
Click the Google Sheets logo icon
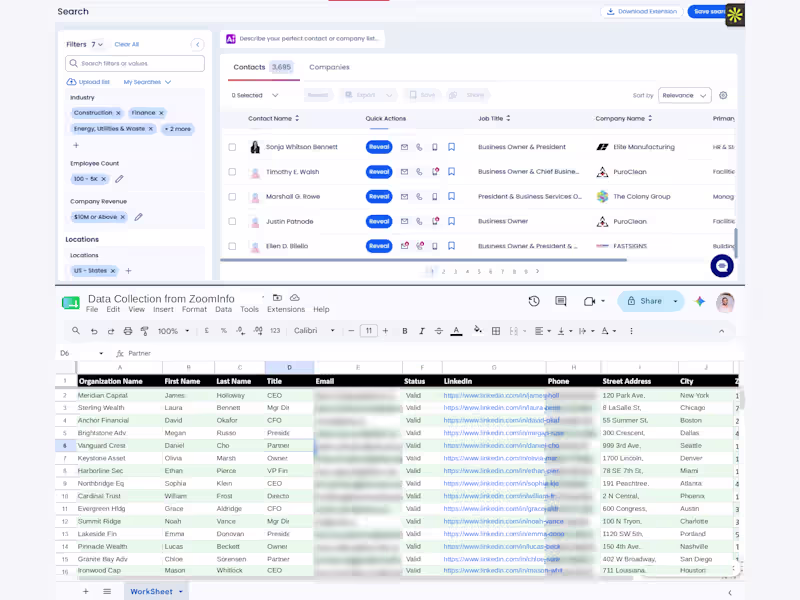pos(71,303)
